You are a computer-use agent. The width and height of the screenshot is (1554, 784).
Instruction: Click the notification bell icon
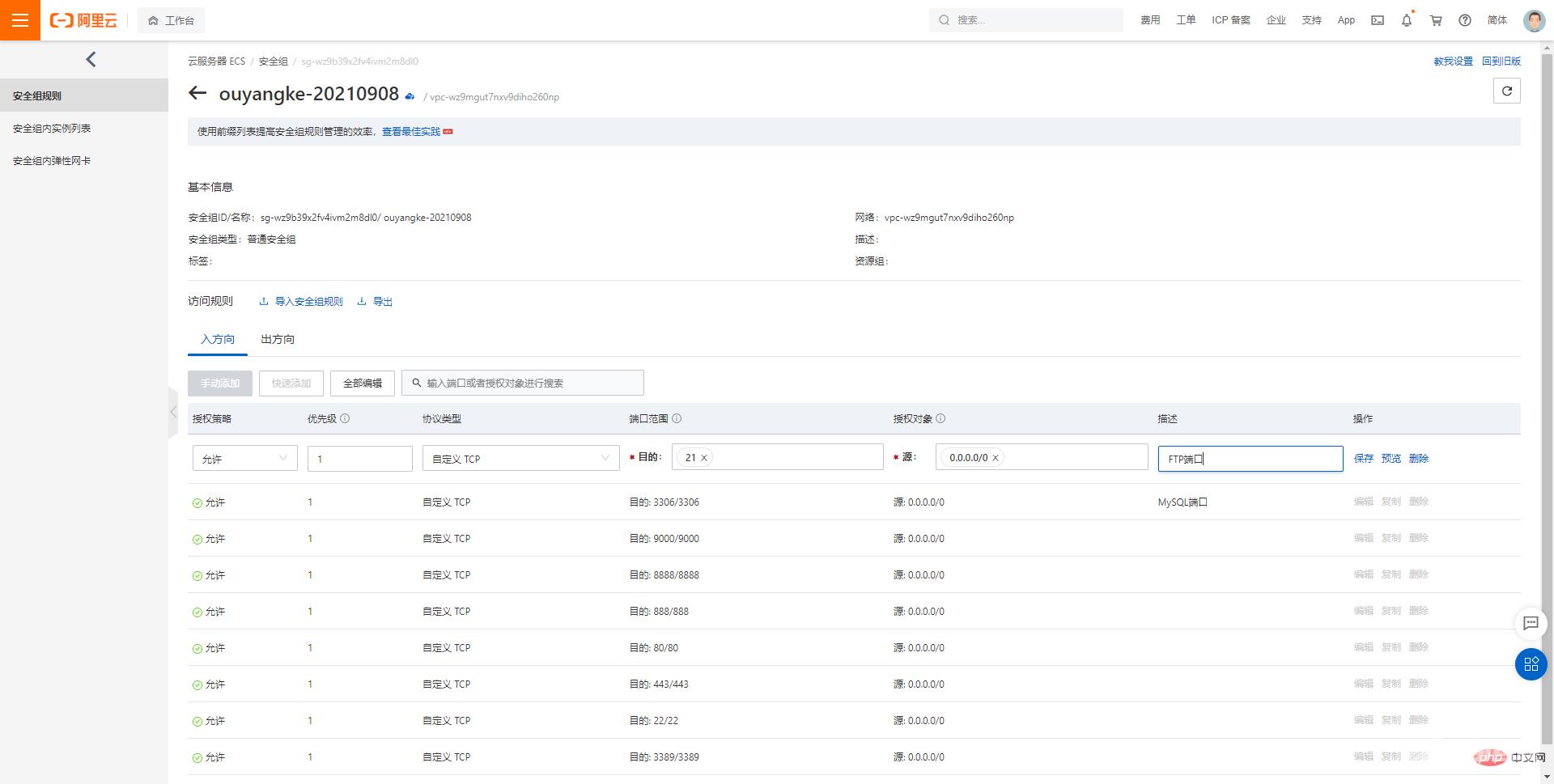click(x=1407, y=20)
